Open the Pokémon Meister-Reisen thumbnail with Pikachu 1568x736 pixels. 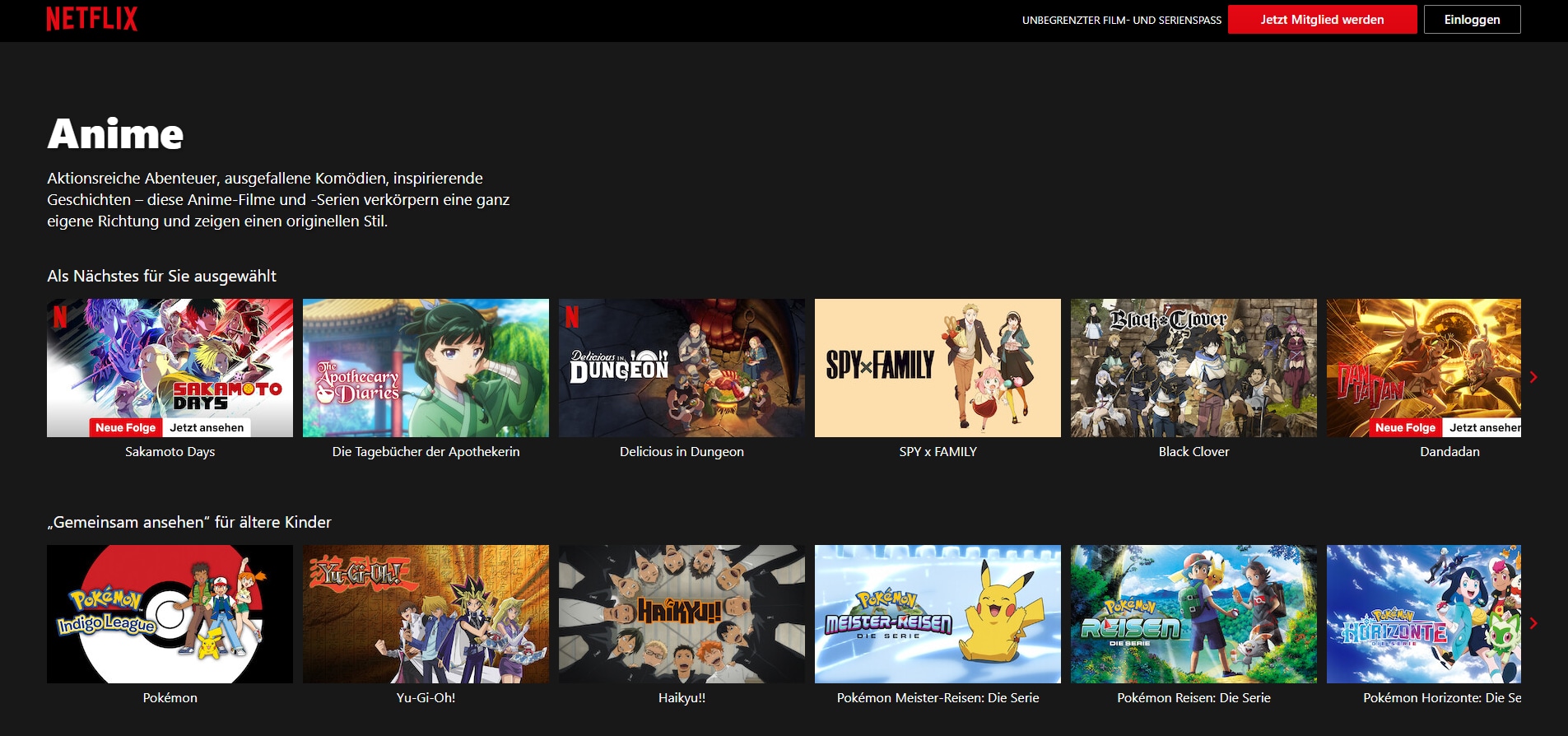click(938, 614)
